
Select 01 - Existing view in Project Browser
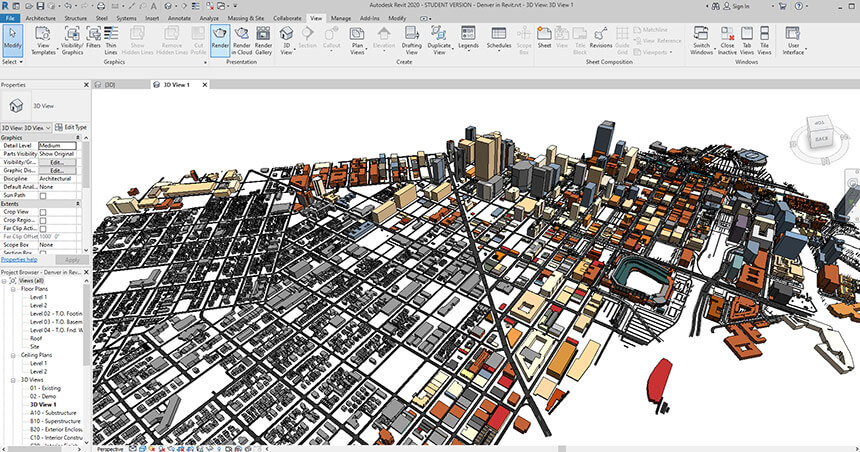coord(45,387)
